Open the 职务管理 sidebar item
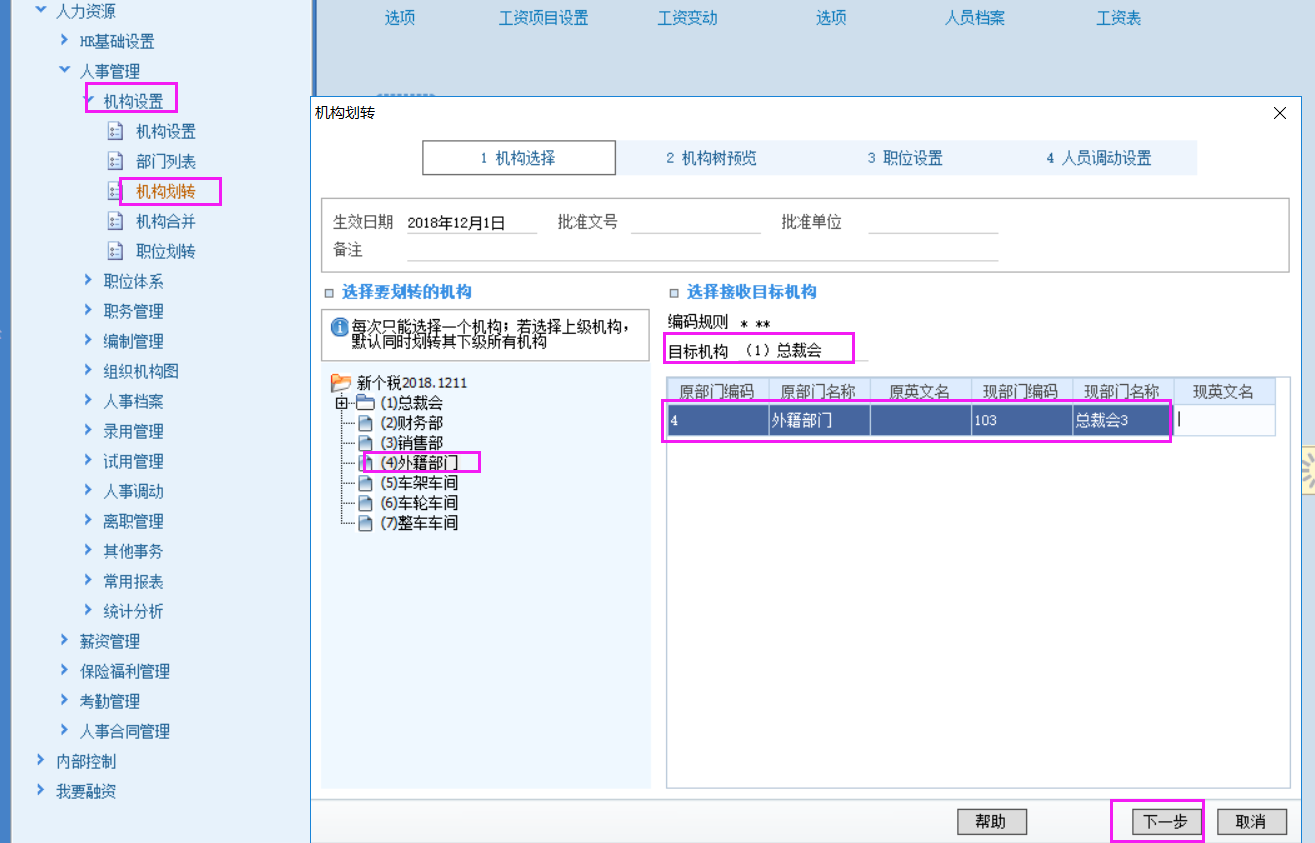The height and width of the screenshot is (843, 1315). coord(134,311)
